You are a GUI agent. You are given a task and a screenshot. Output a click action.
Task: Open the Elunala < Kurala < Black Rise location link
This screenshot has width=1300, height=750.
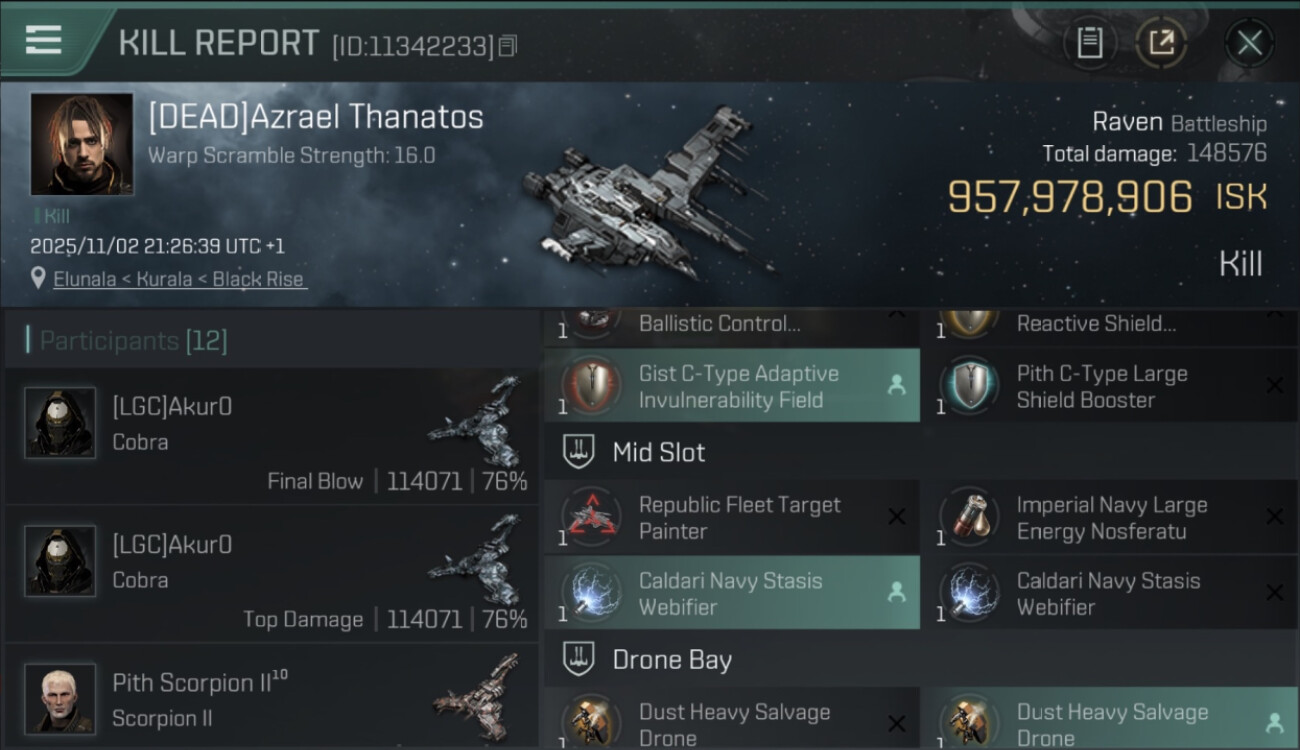tap(179, 280)
